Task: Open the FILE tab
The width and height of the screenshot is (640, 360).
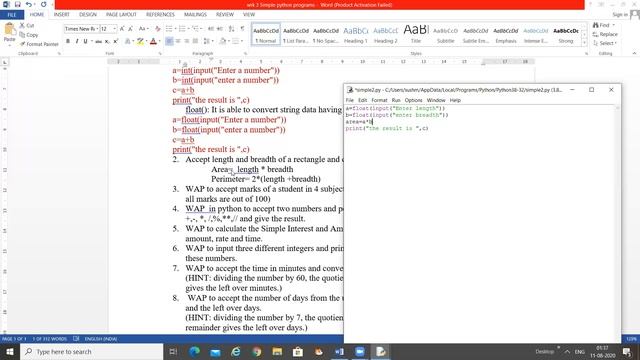Action: pos(12,15)
